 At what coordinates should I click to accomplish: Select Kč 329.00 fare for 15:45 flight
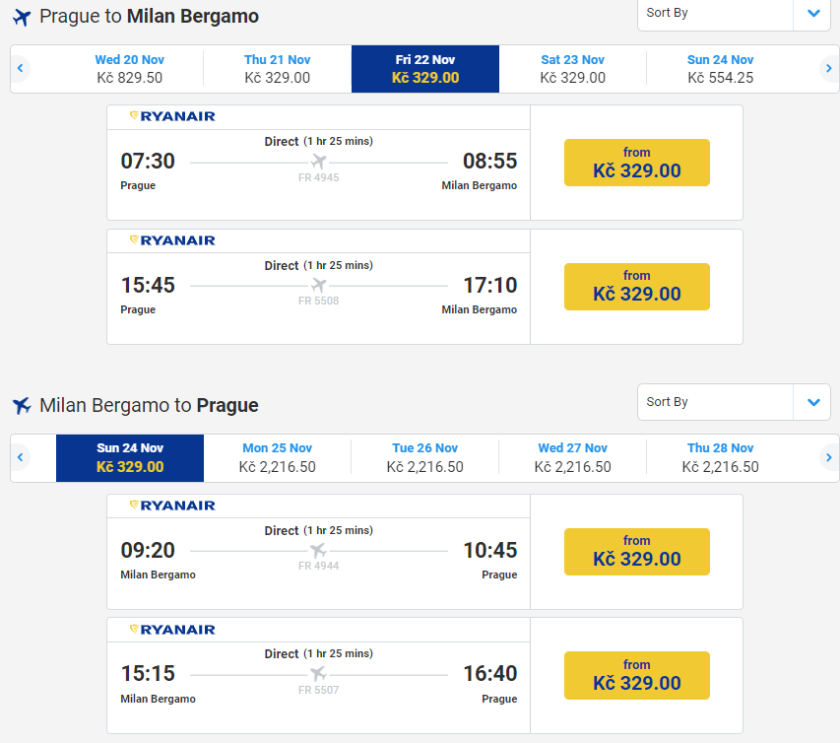point(636,287)
